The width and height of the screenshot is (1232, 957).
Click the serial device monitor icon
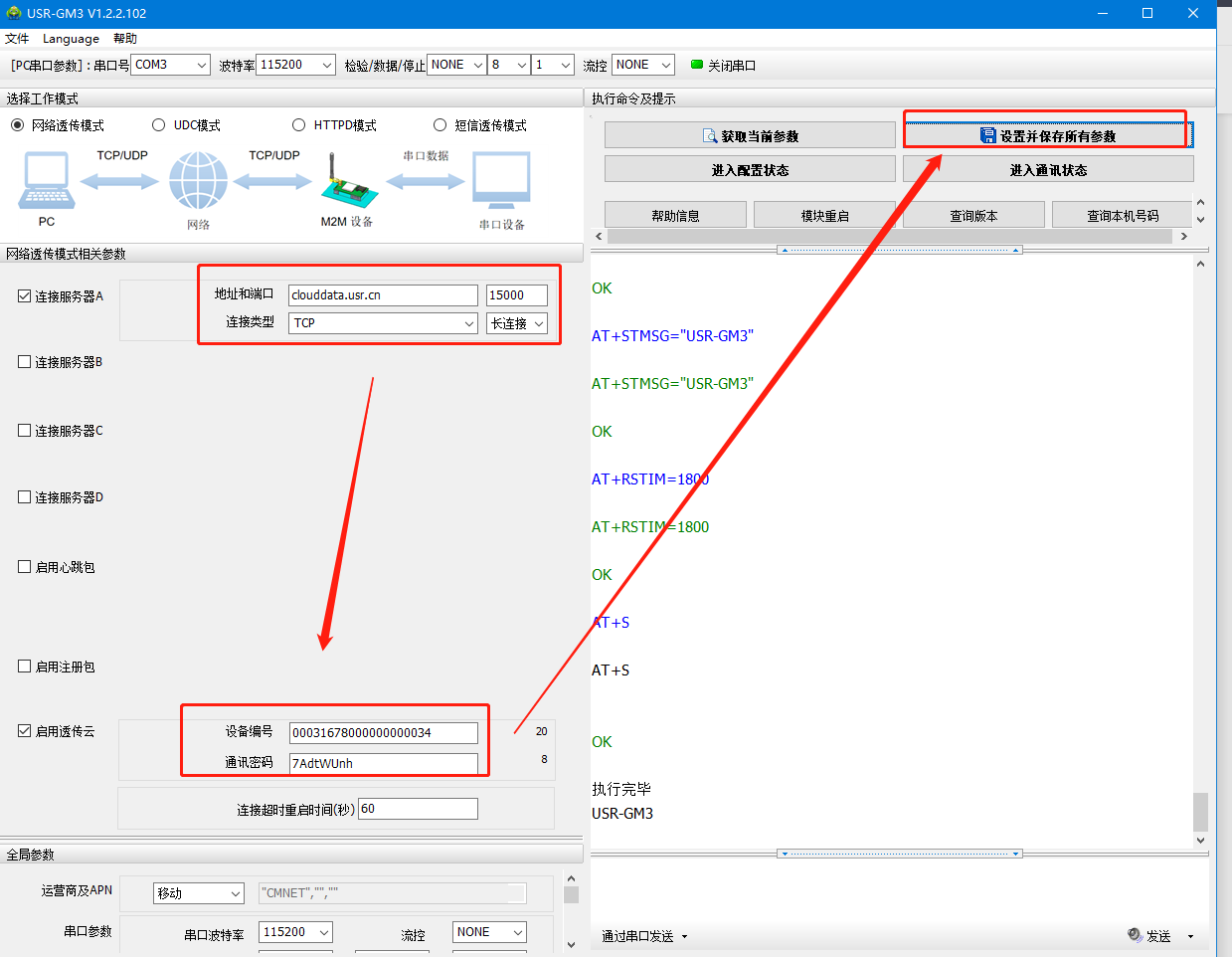point(501,180)
